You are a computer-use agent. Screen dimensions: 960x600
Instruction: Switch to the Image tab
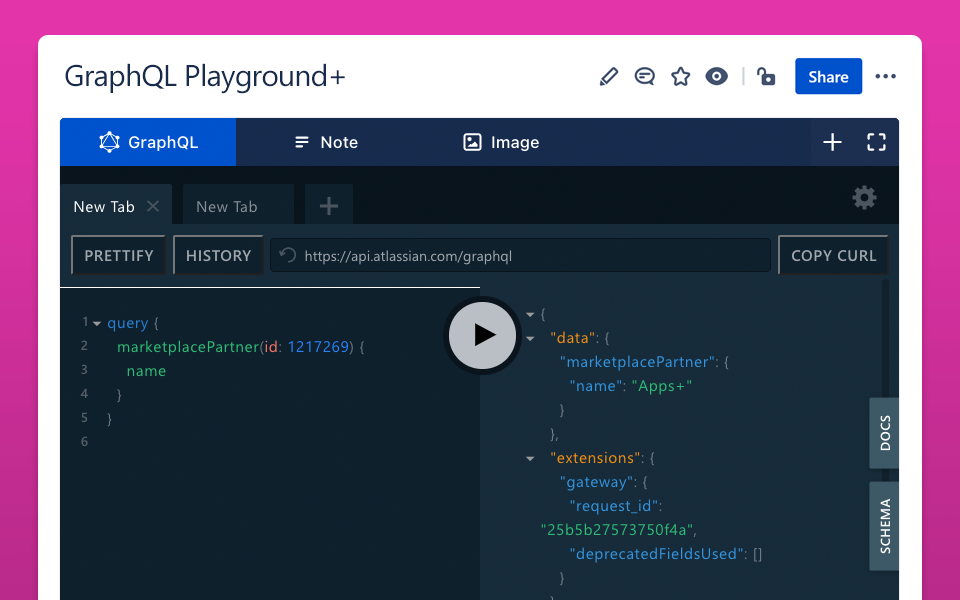point(501,142)
